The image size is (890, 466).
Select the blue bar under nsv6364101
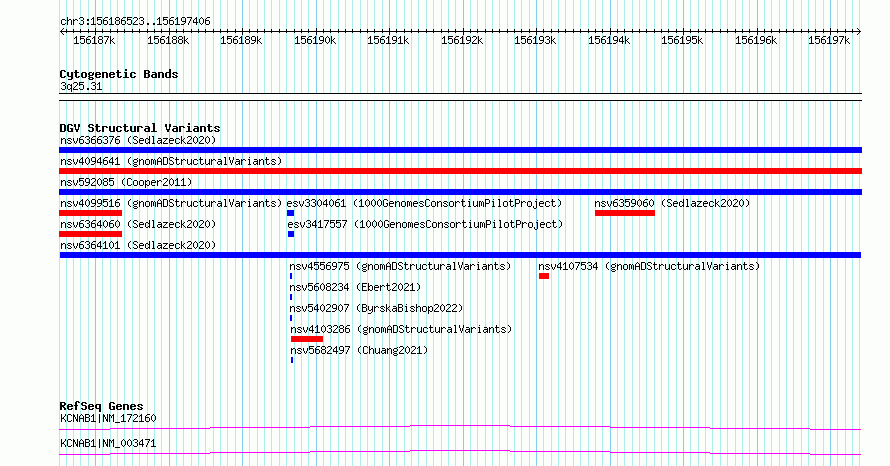460,255
